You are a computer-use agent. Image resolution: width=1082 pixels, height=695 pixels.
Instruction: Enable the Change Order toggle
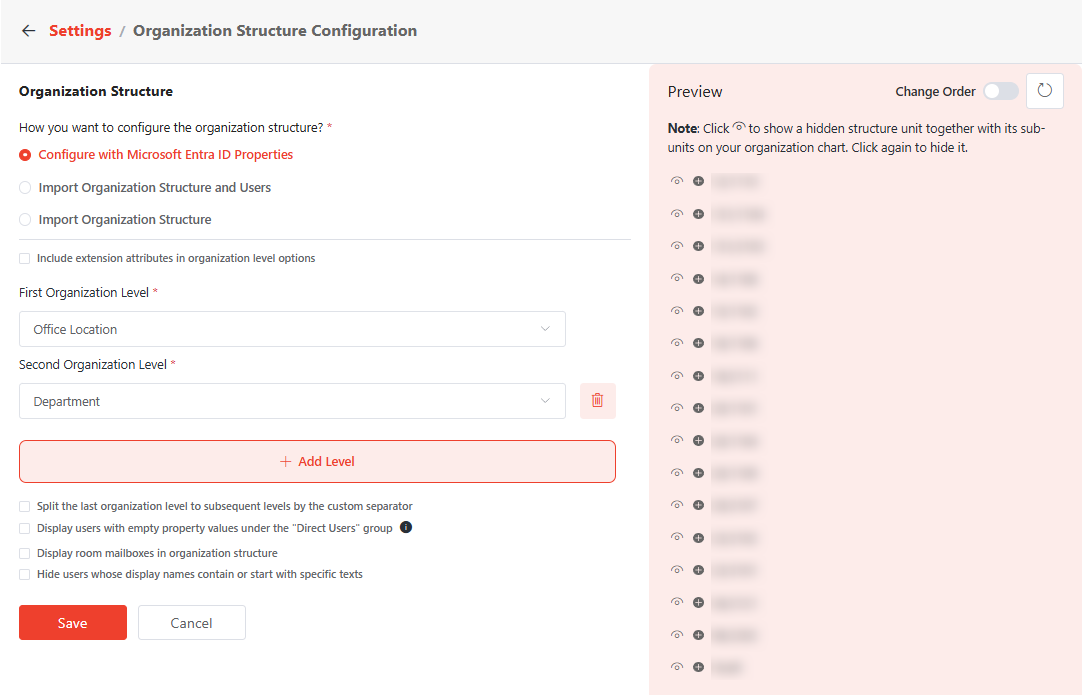(x=1001, y=91)
